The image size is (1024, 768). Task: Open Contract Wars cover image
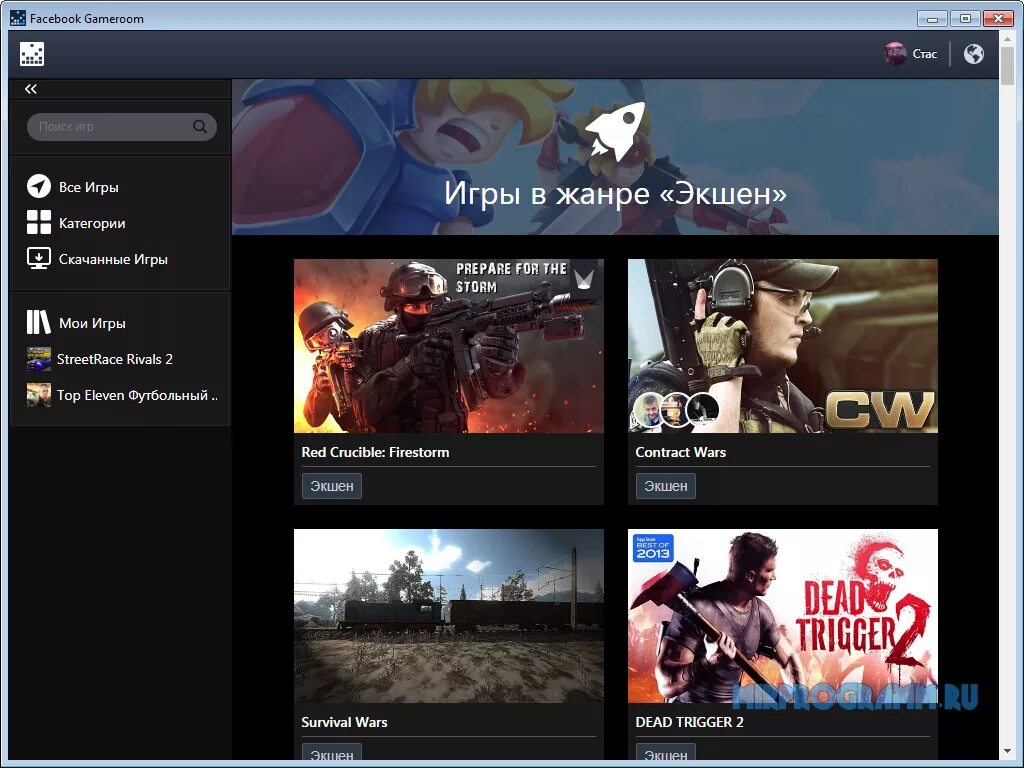pyautogui.click(x=782, y=346)
